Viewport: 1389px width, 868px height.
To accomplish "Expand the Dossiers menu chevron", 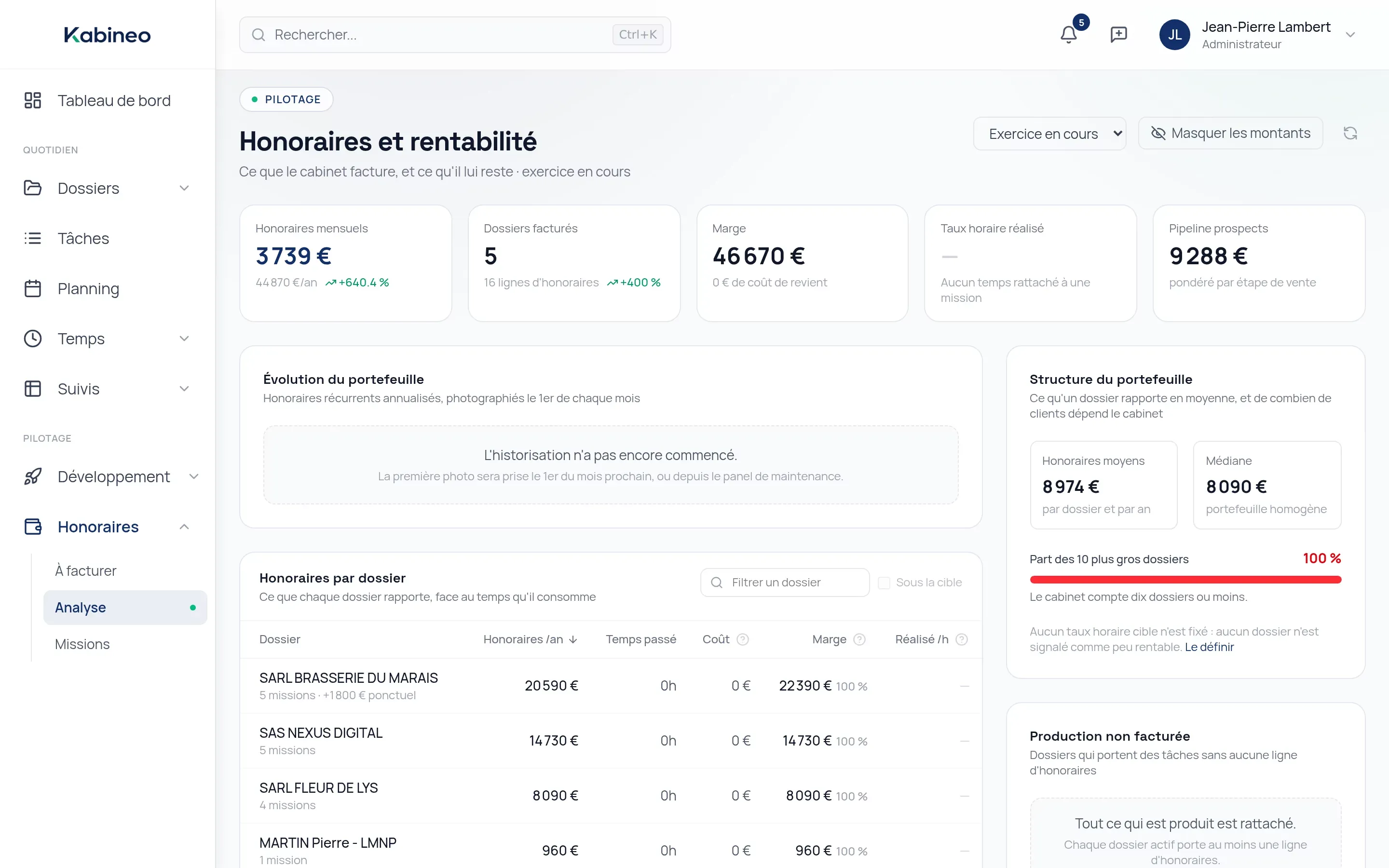I will (184, 188).
